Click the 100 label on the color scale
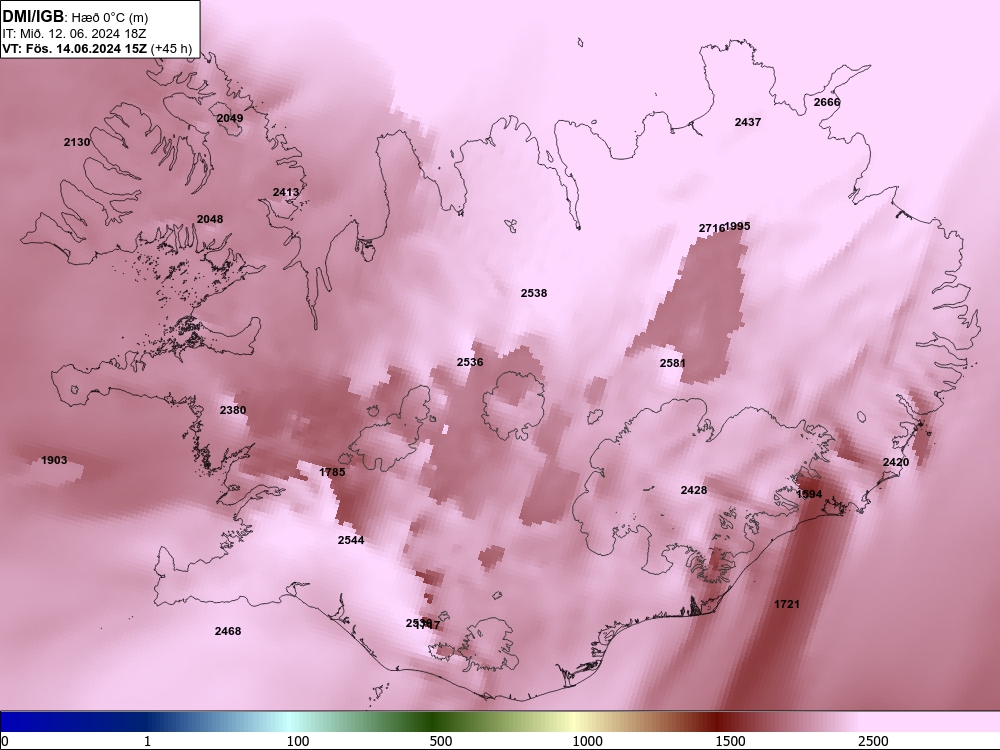The image size is (1000, 750). click(x=298, y=741)
